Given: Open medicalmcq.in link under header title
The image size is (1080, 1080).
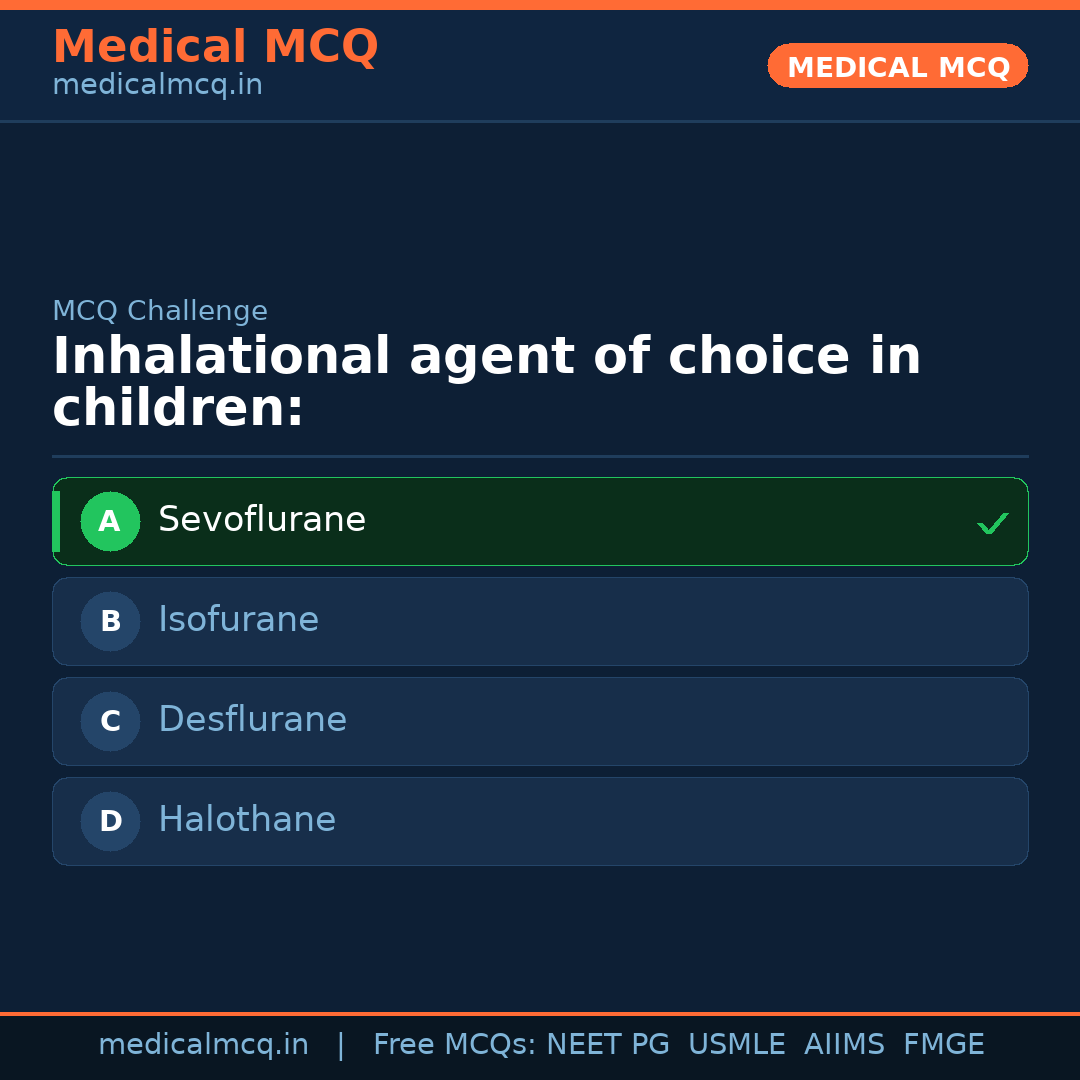Looking at the screenshot, I should coord(157,85).
